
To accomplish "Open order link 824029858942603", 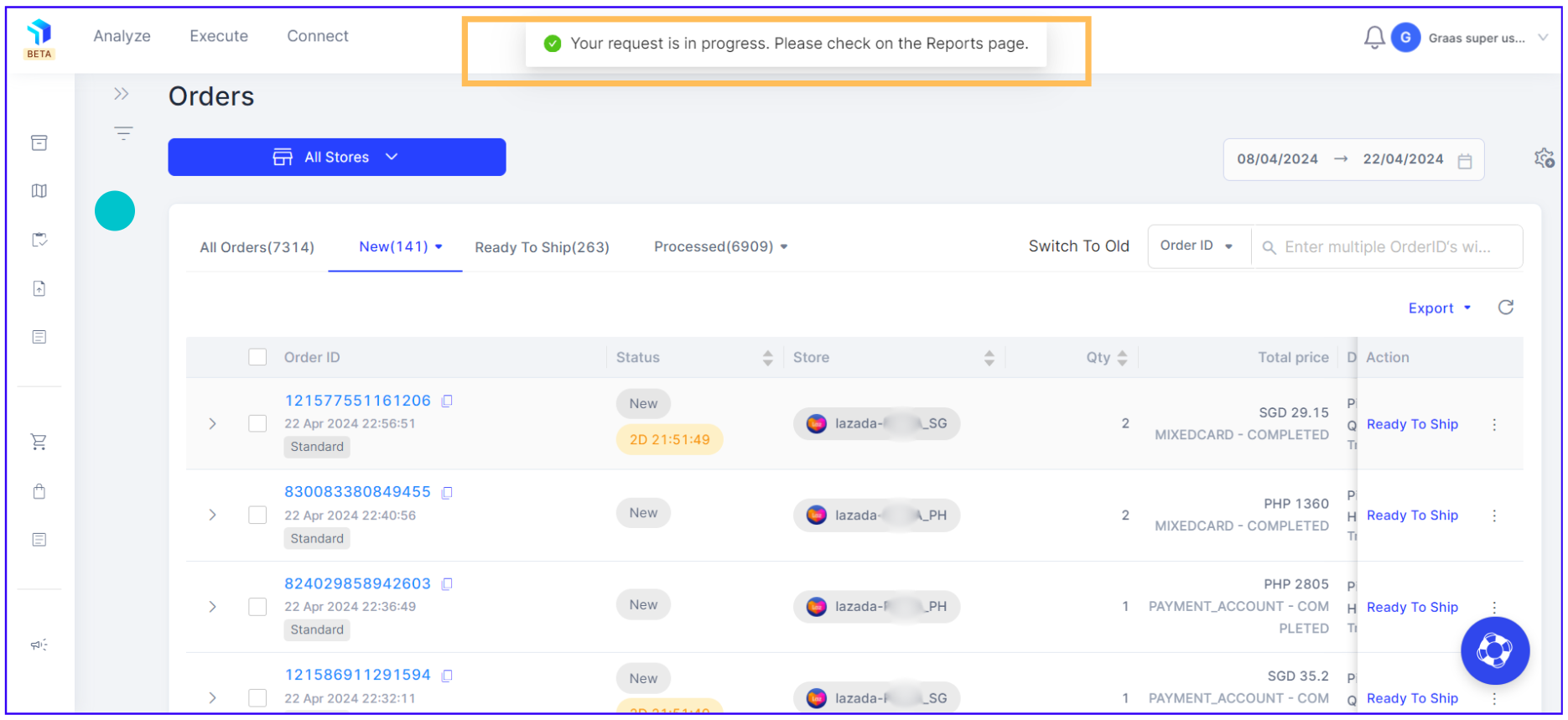I will click(357, 583).
